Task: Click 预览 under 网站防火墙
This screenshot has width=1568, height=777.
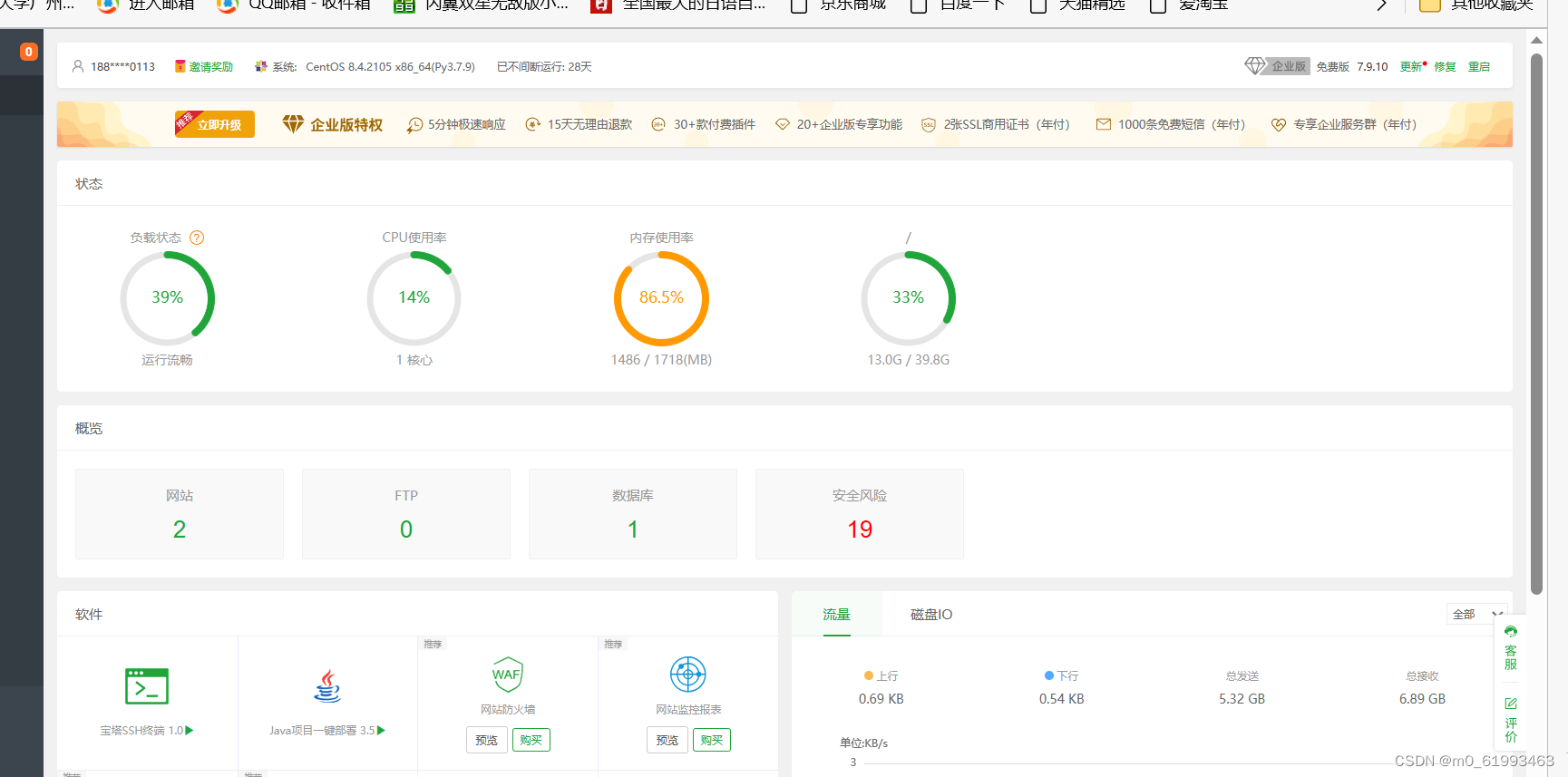Action: [x=487, y=740]
